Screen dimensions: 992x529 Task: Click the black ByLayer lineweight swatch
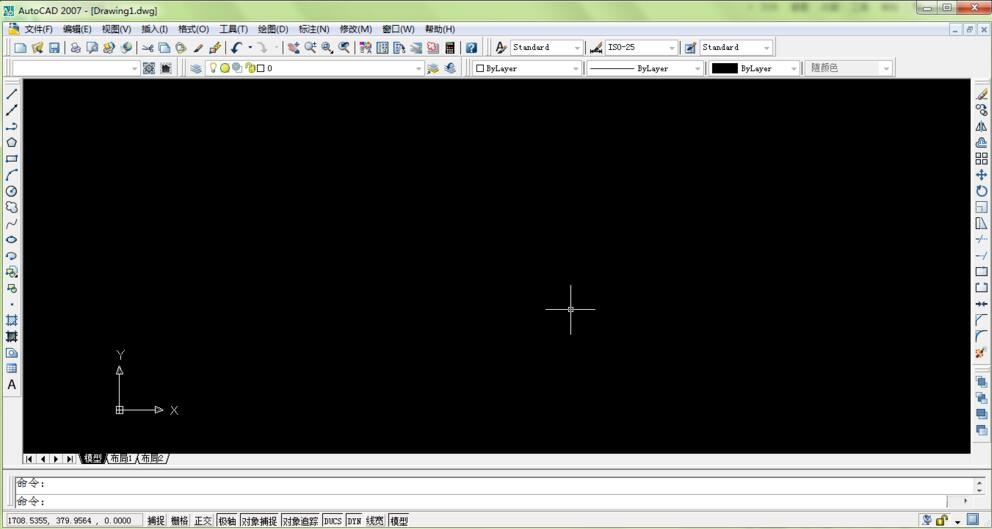click(725, 69)
